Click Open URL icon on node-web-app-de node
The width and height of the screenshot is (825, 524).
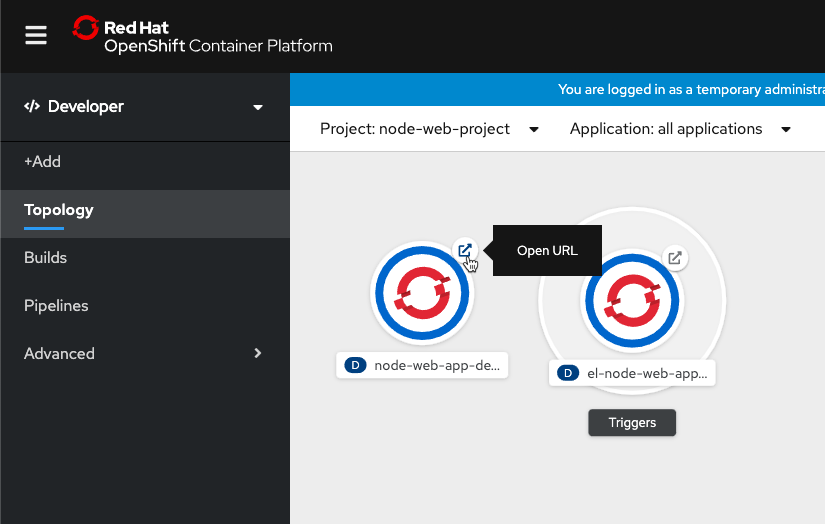point(465,250)
